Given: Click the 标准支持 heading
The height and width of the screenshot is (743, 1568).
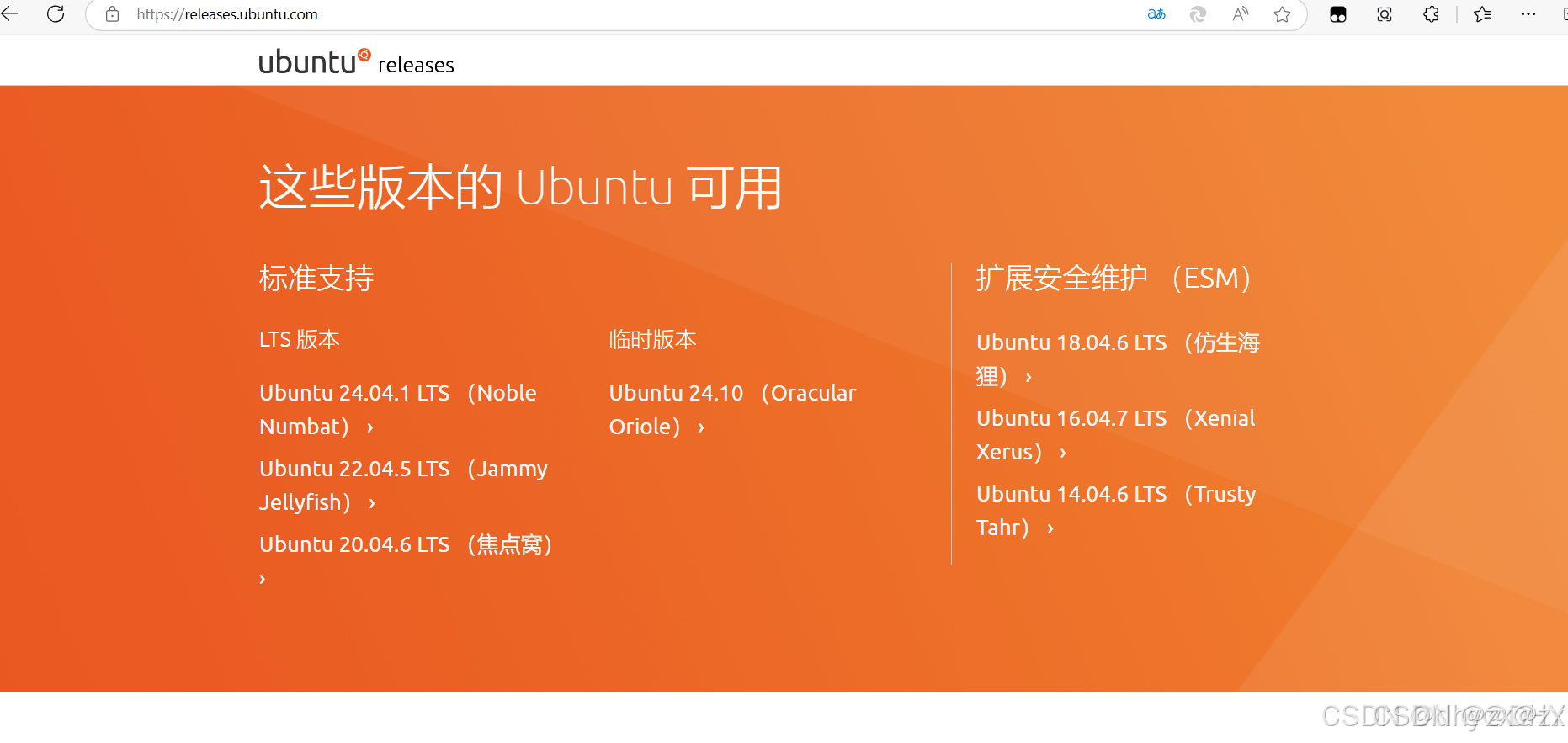Looking at the screenshot, I should [x=316, y=279].
